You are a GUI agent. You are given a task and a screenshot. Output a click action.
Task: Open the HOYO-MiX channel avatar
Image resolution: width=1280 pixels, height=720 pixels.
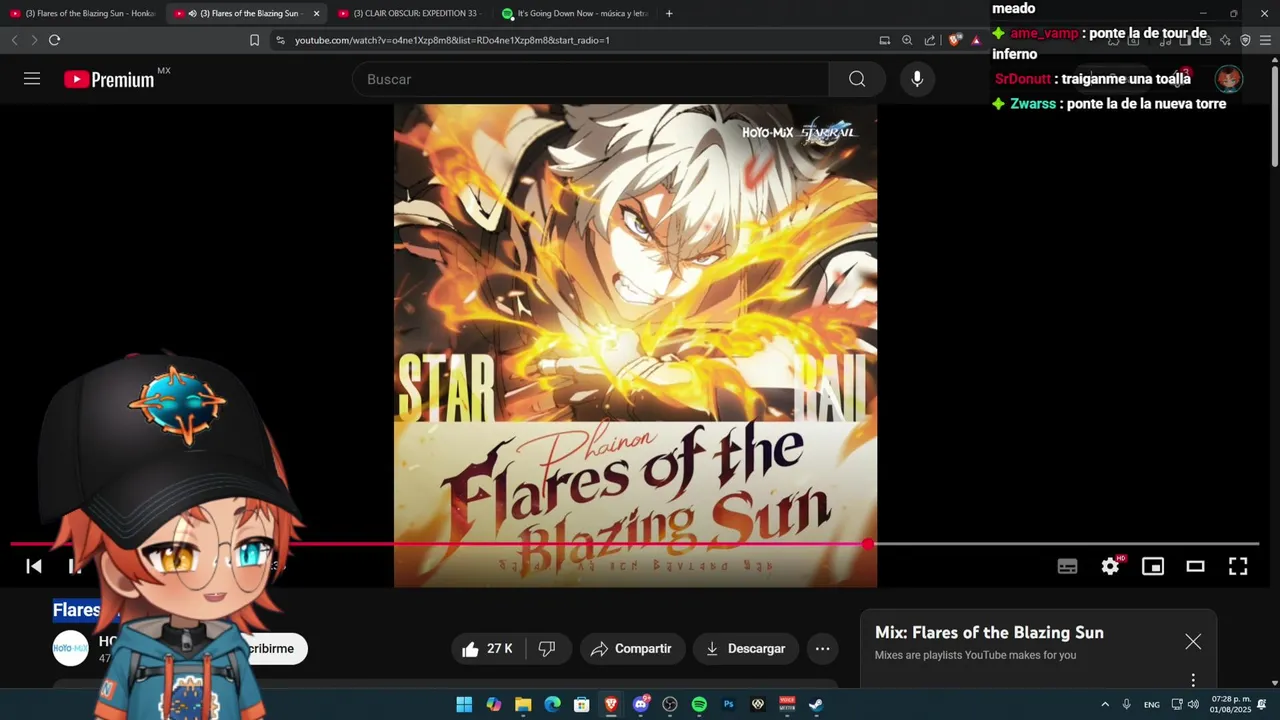(70, 648)
